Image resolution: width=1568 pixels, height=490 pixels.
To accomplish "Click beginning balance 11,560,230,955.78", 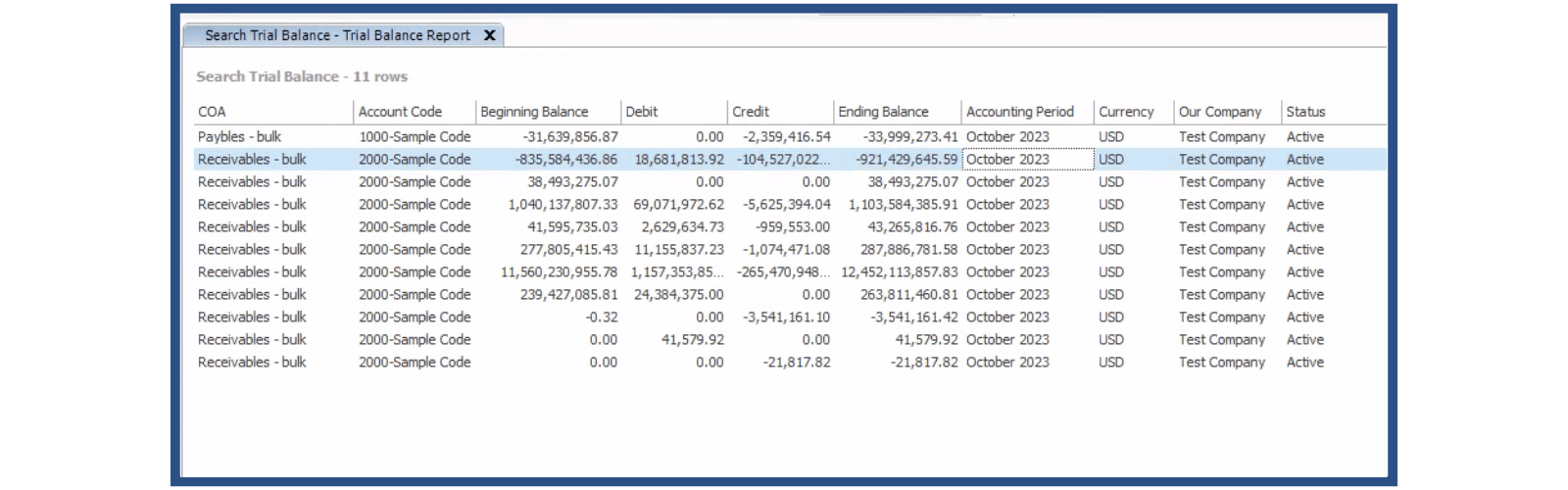I will (x=560, y=272).
